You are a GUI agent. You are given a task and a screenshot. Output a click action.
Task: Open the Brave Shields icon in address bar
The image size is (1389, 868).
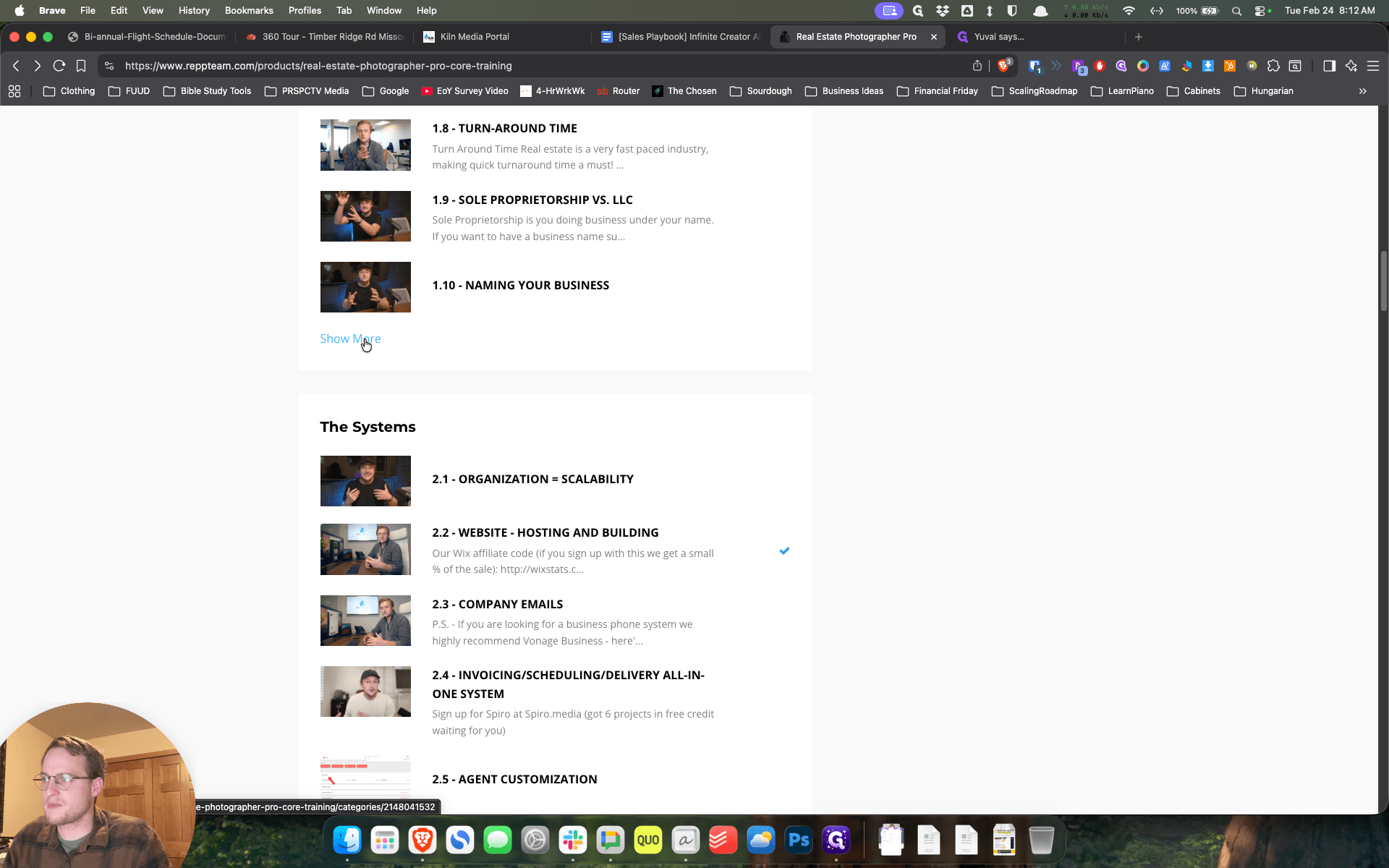pyautogui.click(x=1003, y=66)
